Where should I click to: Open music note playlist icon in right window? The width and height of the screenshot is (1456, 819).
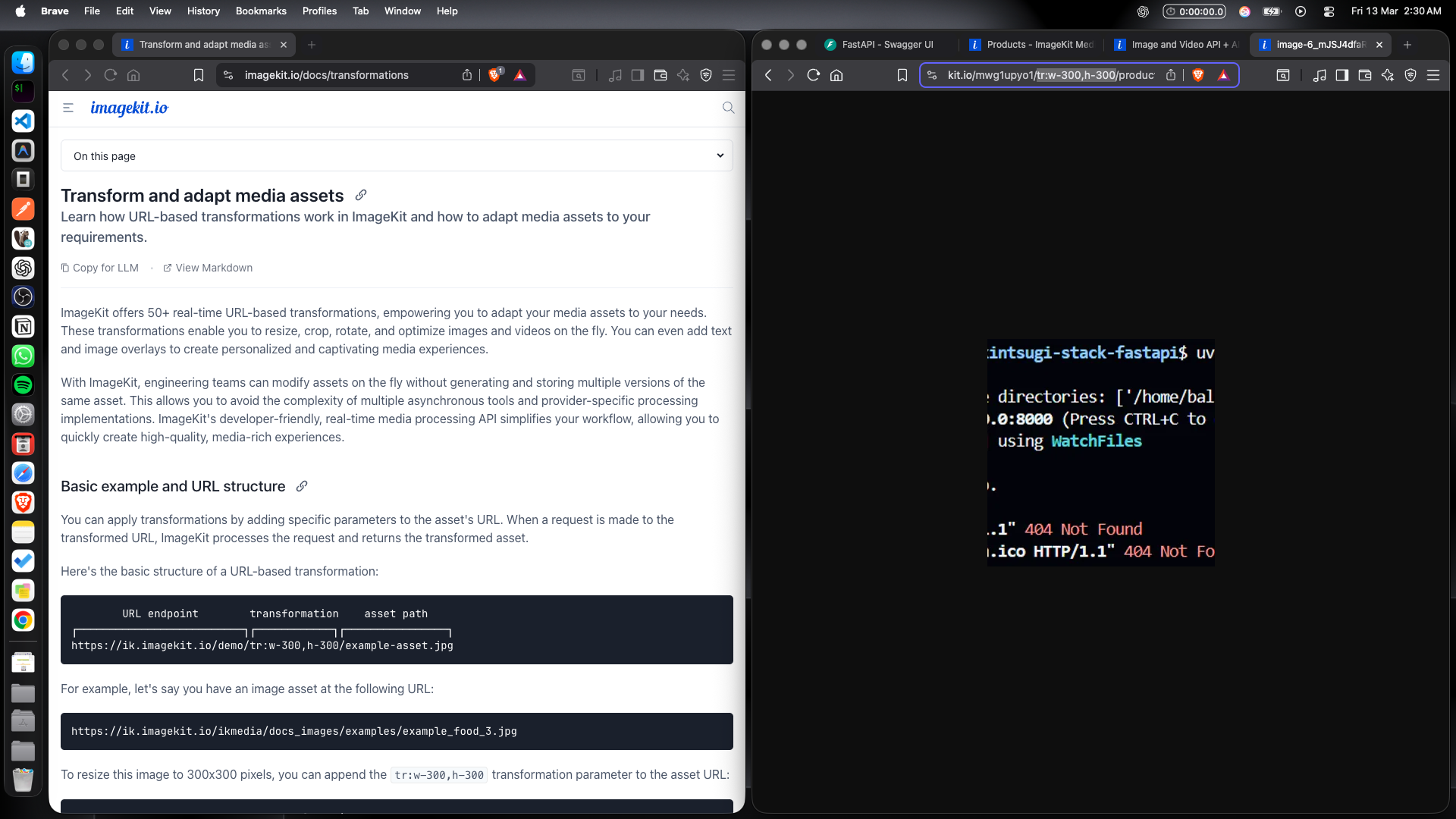(1319, 75)
